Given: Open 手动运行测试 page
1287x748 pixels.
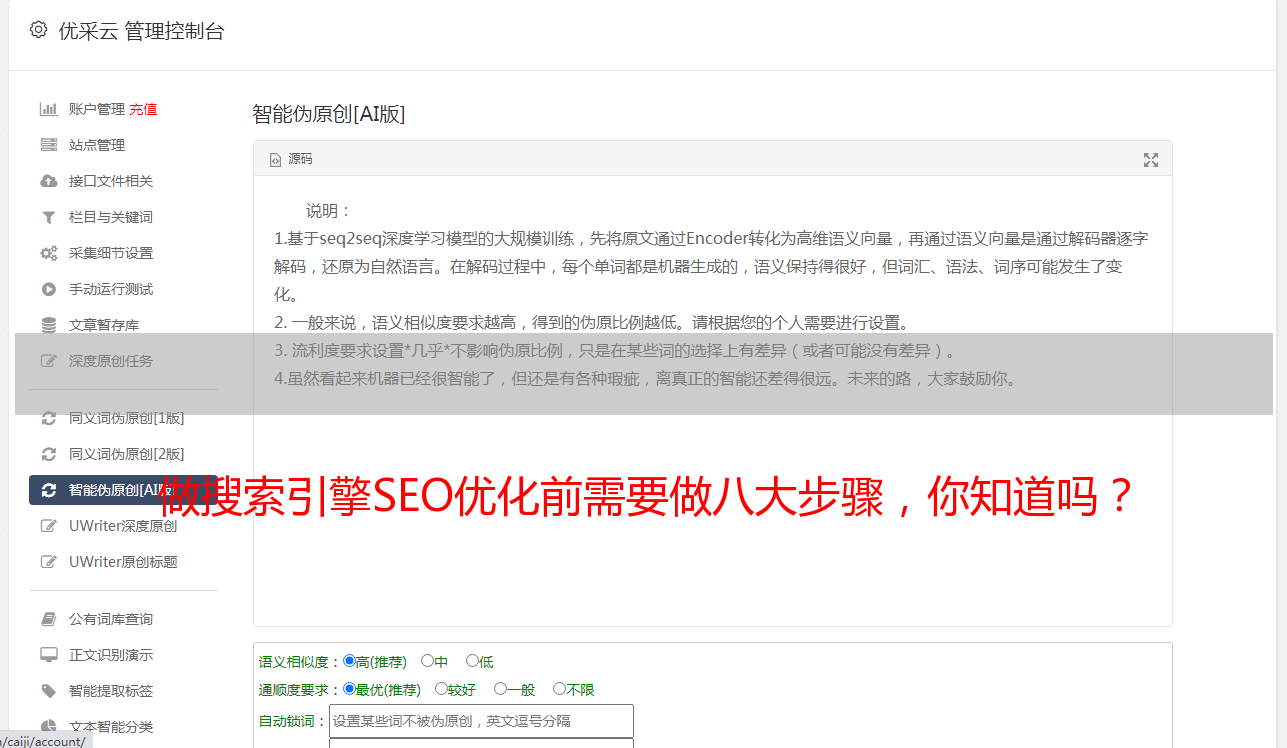Looking at the screenshot, I should click(x=111, y=289).
